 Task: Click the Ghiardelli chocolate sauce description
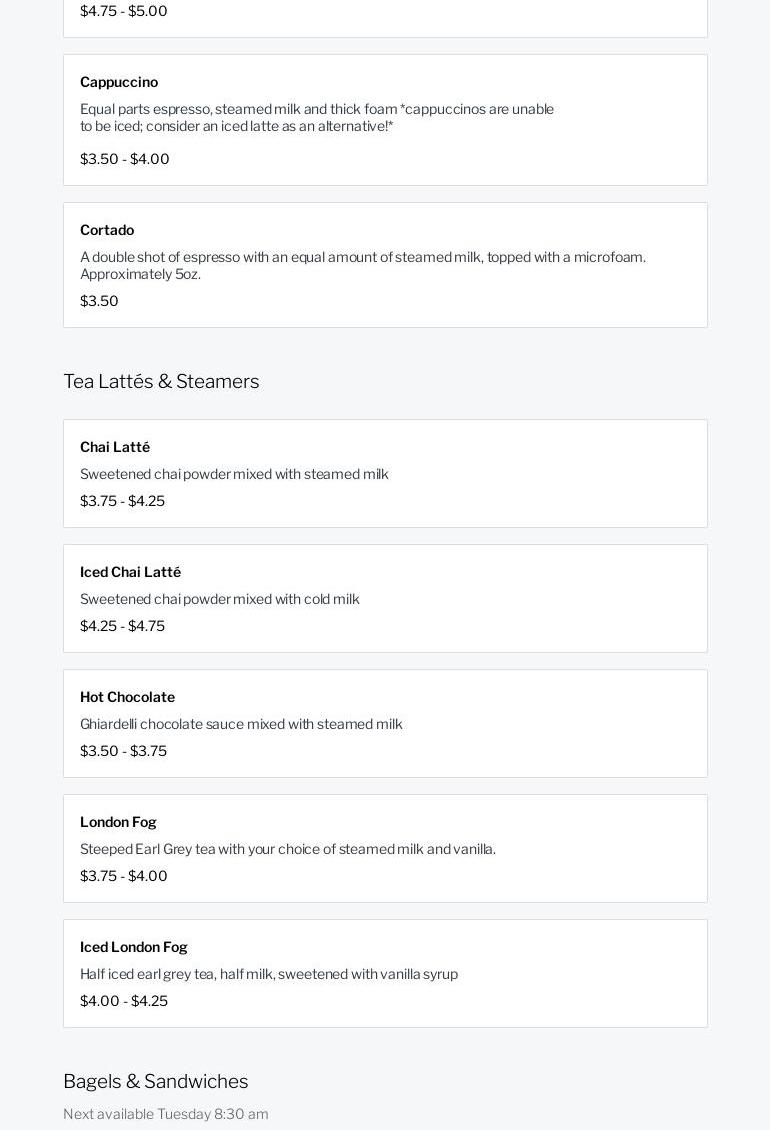pyautogui.click(x=241, y=724)
